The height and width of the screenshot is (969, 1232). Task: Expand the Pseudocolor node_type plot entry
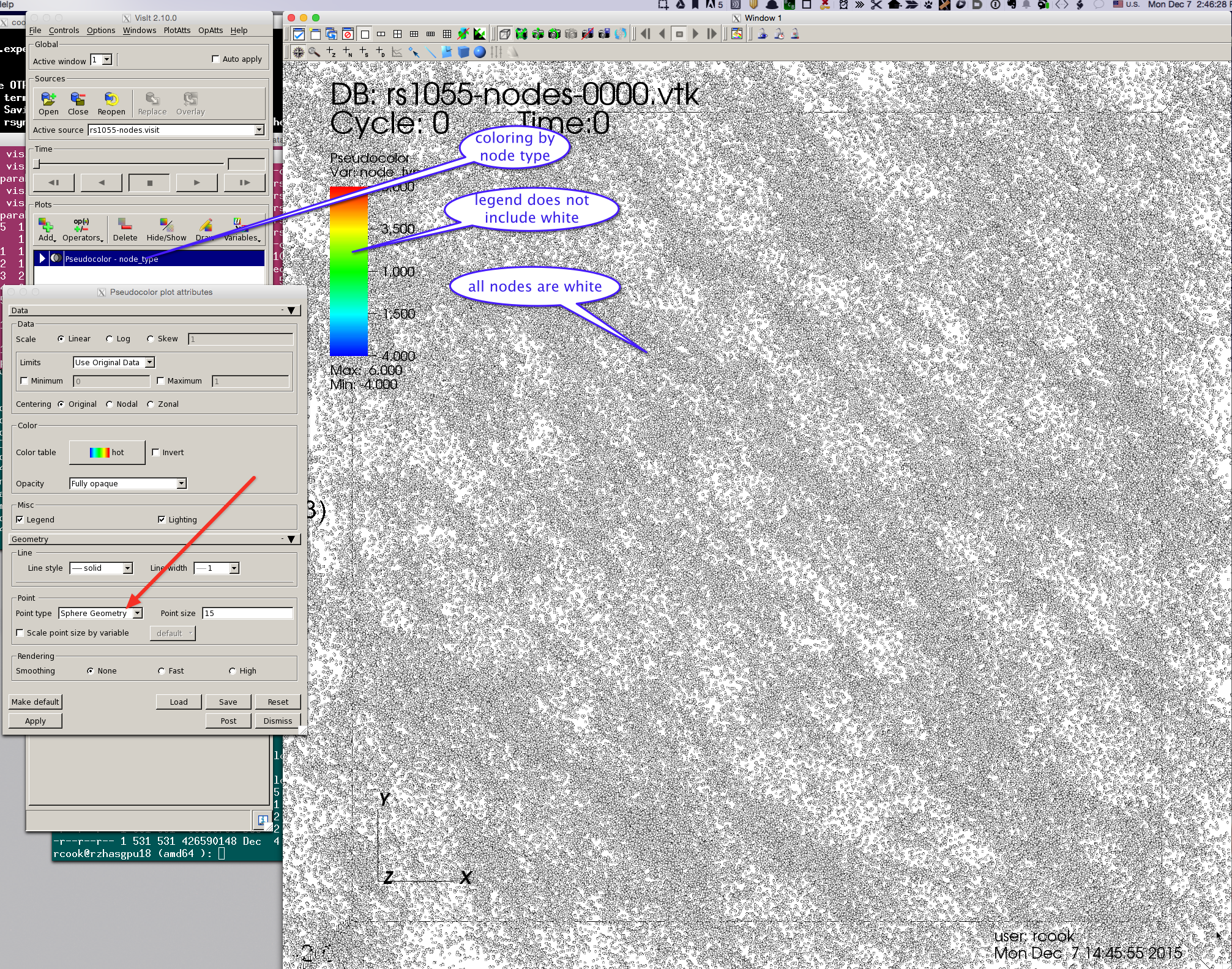tap(42, 259)
